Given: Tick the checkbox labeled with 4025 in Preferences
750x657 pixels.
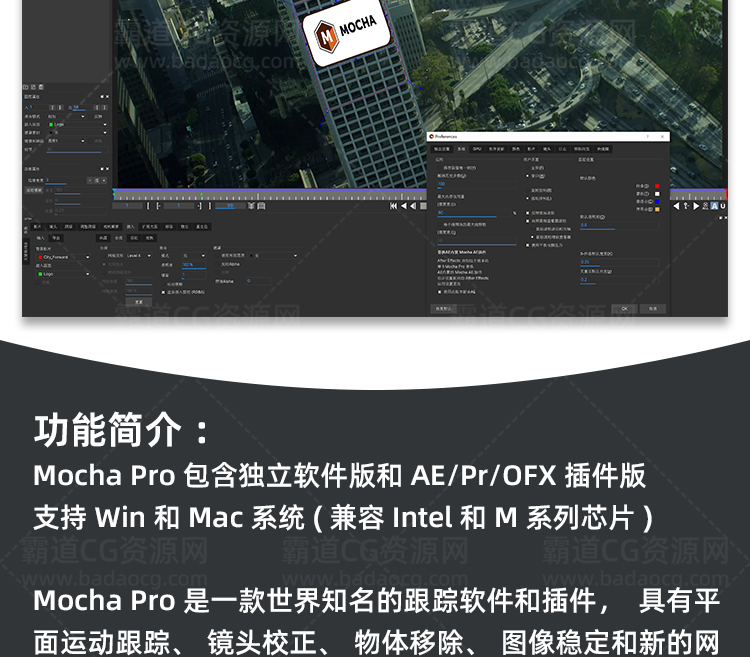Looking at the screenshot, I should [x=440, y=168].
